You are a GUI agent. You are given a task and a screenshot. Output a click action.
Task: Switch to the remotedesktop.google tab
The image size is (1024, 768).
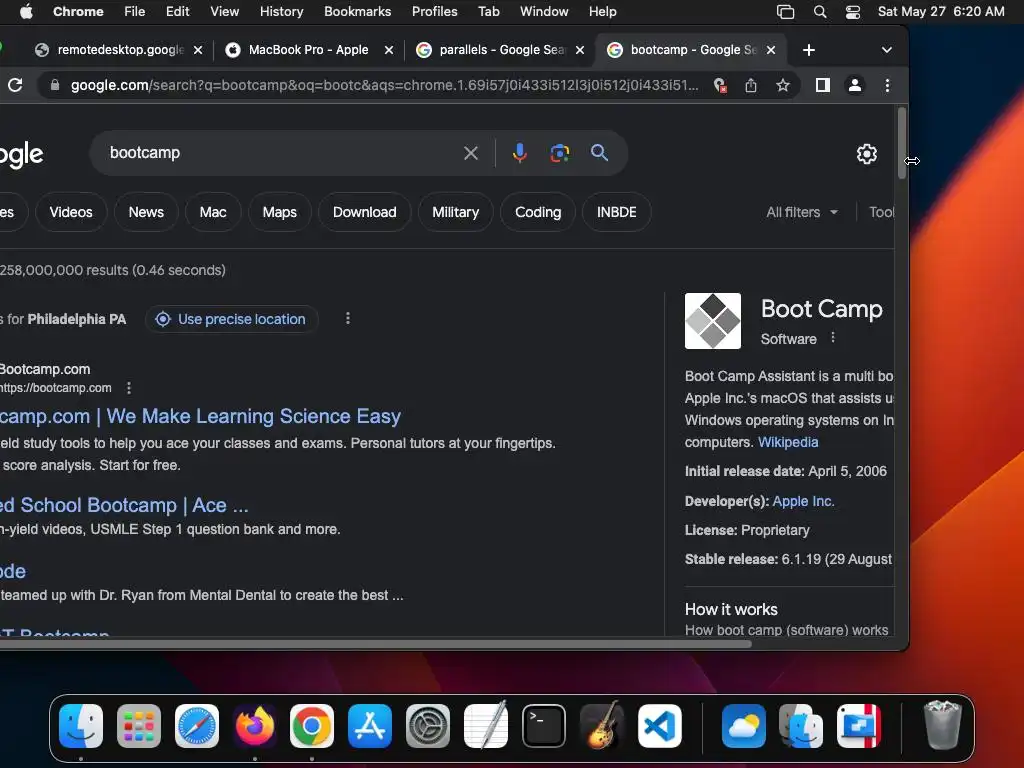tap(120, 50)
